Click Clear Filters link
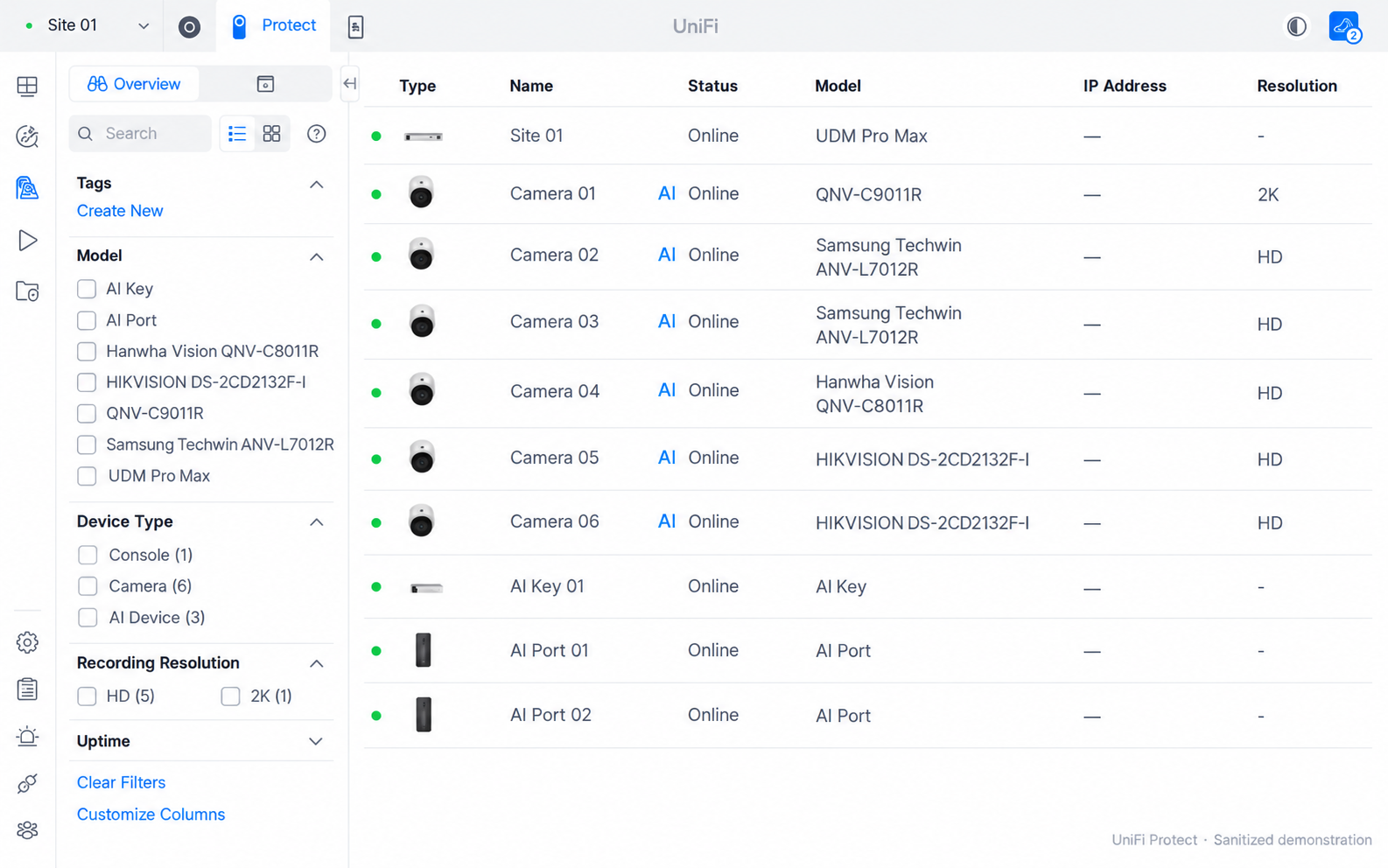1388x868 pixels. [x=121, y=782]
